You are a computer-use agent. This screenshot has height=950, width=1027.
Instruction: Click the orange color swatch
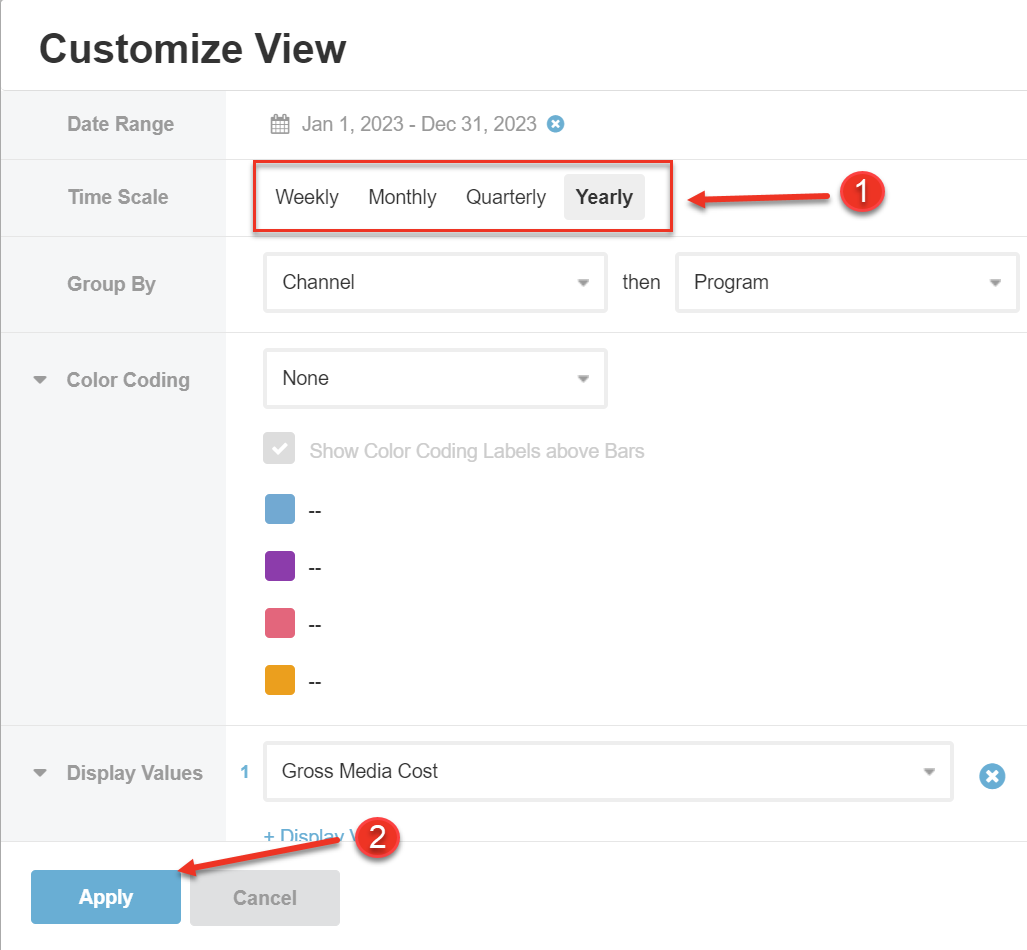point(280,680)
